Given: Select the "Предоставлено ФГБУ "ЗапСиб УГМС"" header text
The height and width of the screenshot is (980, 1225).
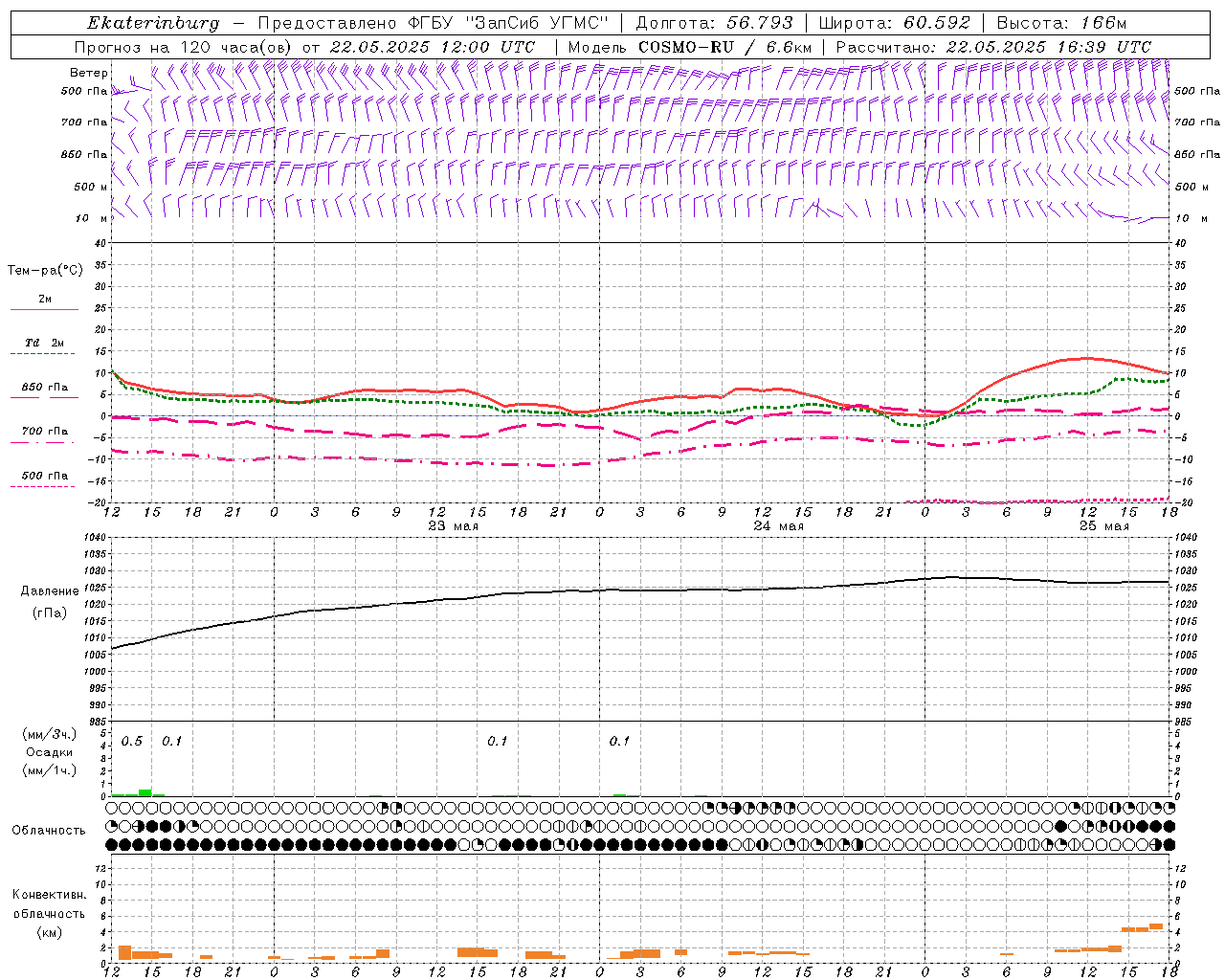Looking at the screenshot, I should pyautogui.click(x=434, y=23).
